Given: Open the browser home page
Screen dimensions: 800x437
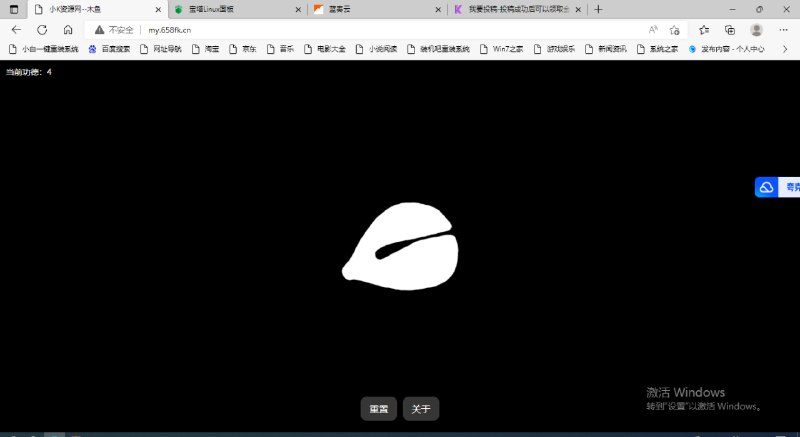Looking at the screenshot, I should point(68,30).
